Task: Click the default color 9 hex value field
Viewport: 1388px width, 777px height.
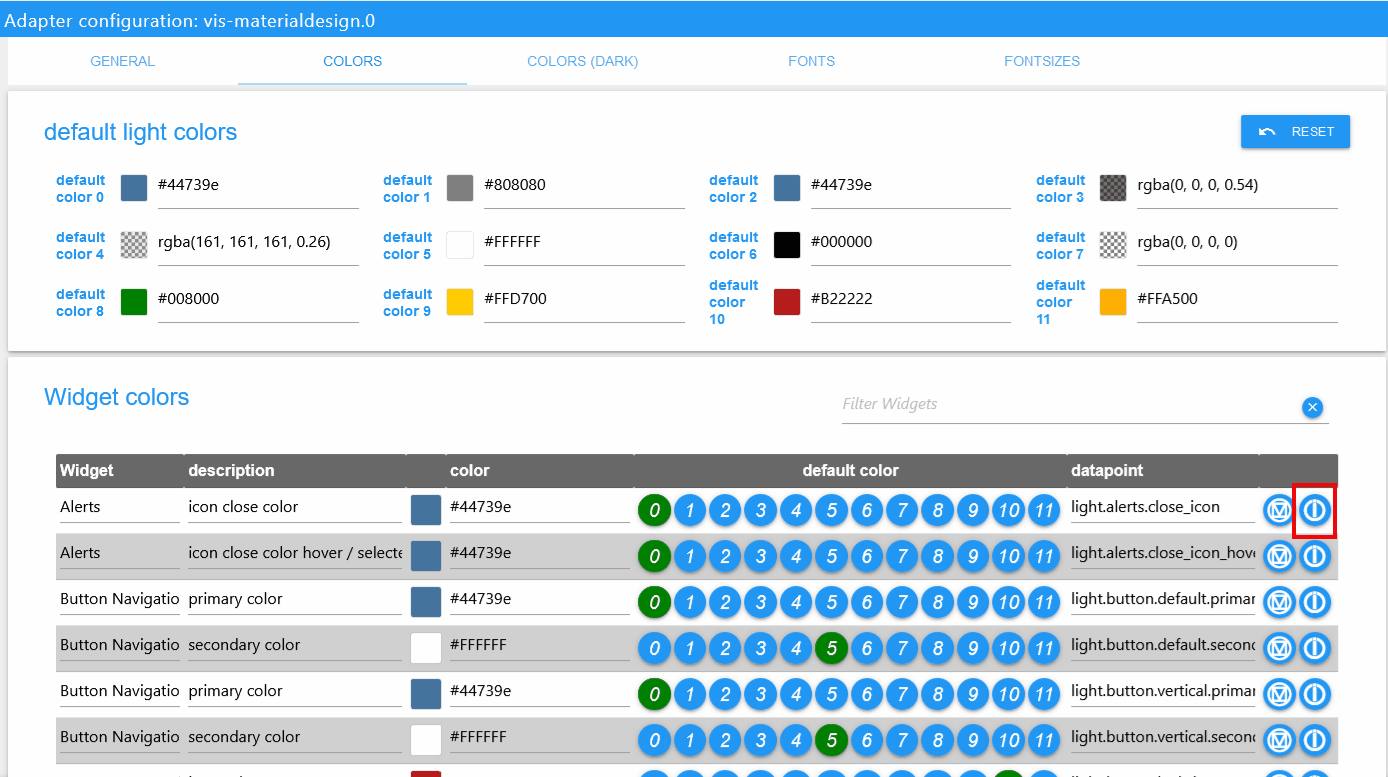Action: click(x=584, y=299)
